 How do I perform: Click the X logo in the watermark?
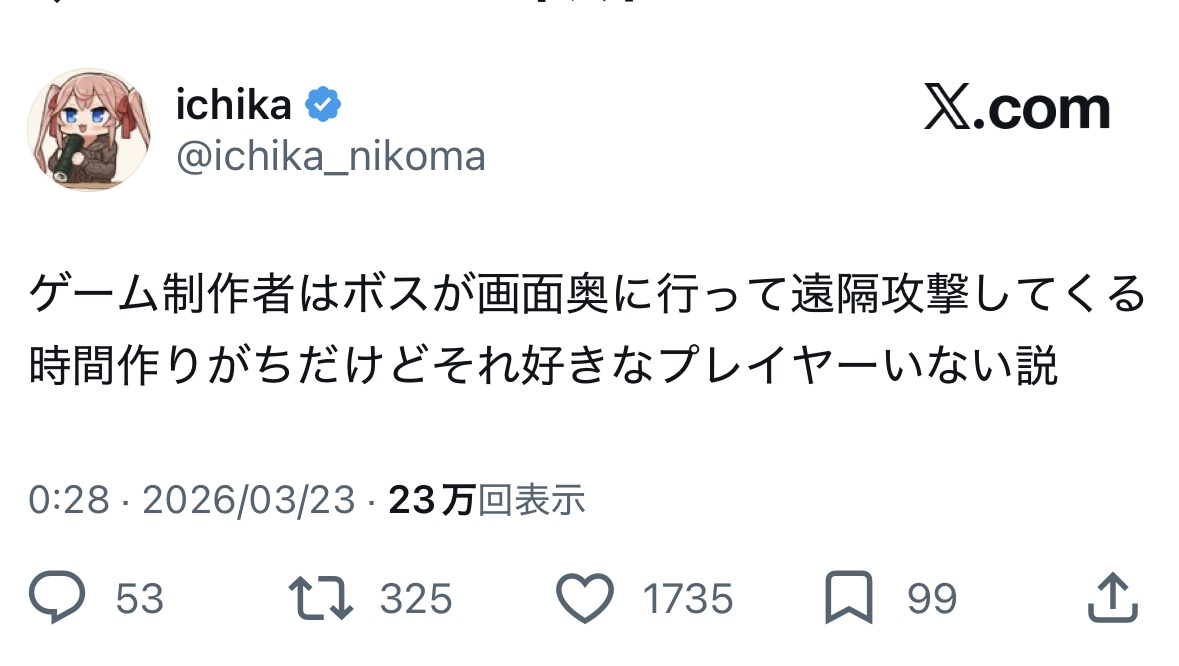pyautogui.click(x=946, y=109)
